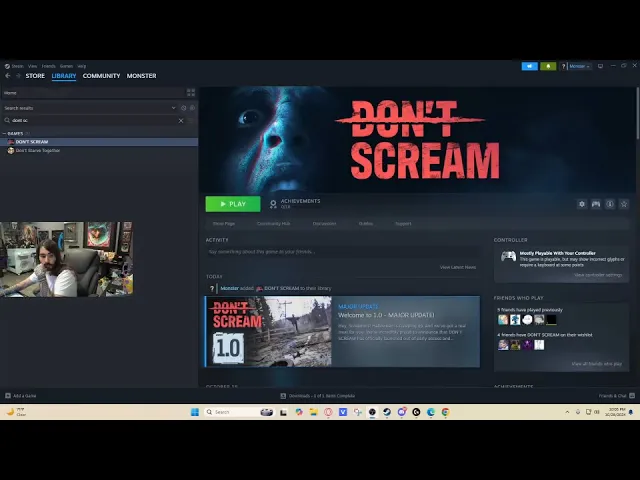Open controller configuration icon
The height and width of the screenshot is (480, 640).
point(596,204)
